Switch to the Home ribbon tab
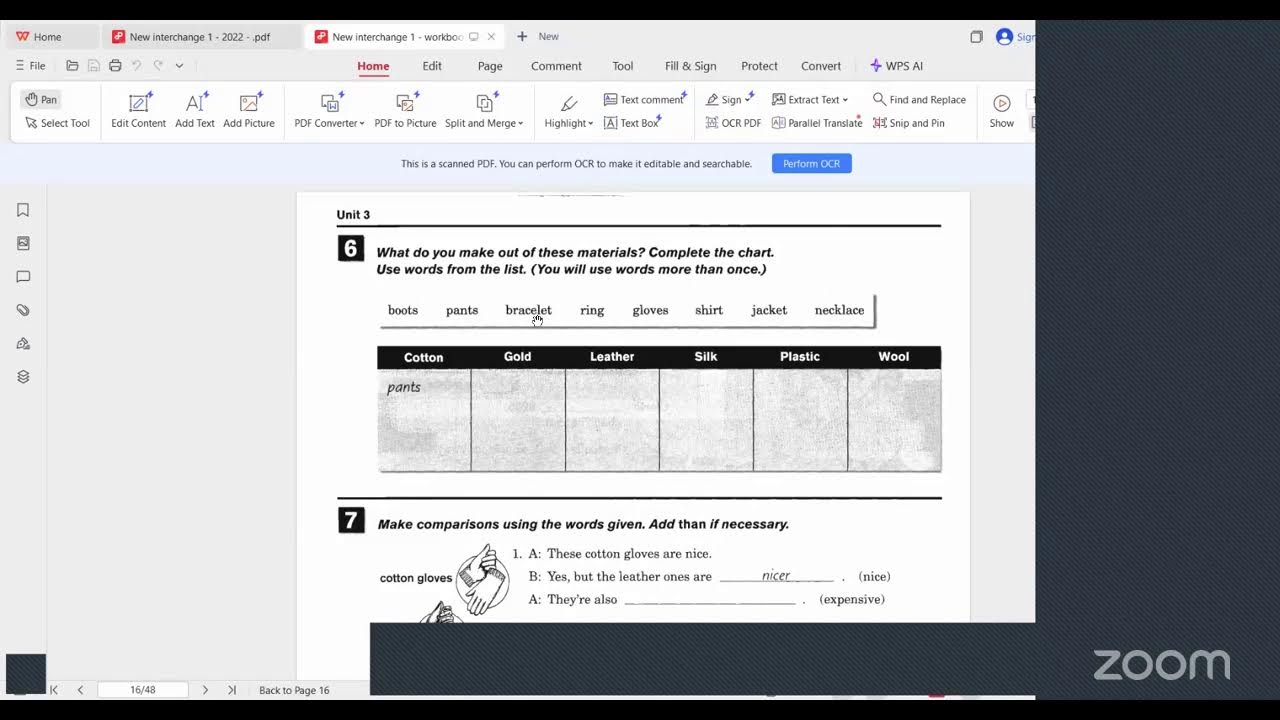 373,66
